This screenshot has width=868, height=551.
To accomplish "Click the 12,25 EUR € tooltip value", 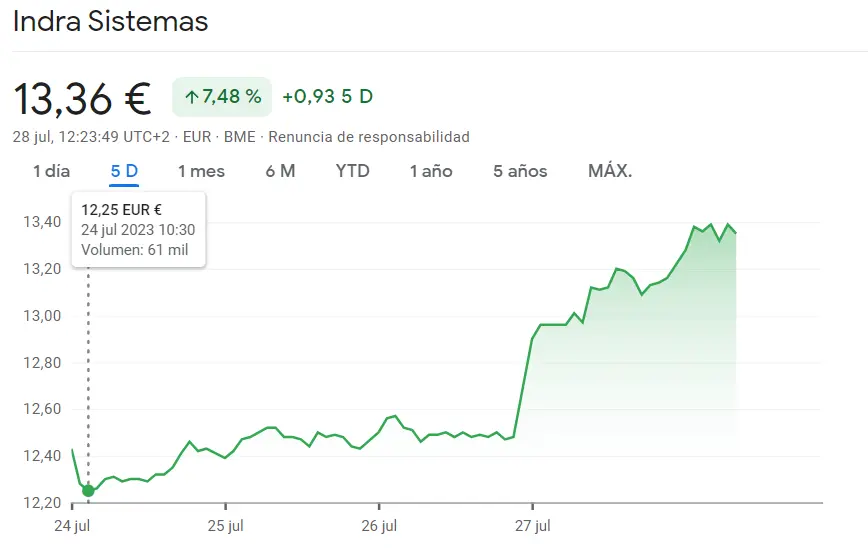I will [121, 210].
